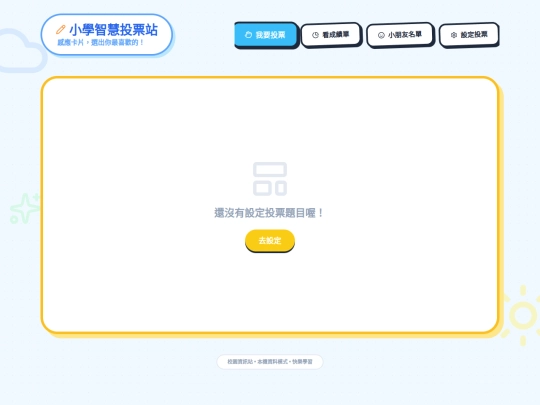Viewport: 540px width, 405px height.
Task: Click the footer text 校園資訊站 · 本機資料模式 · 快樂學習
Action: click(270, 362)
